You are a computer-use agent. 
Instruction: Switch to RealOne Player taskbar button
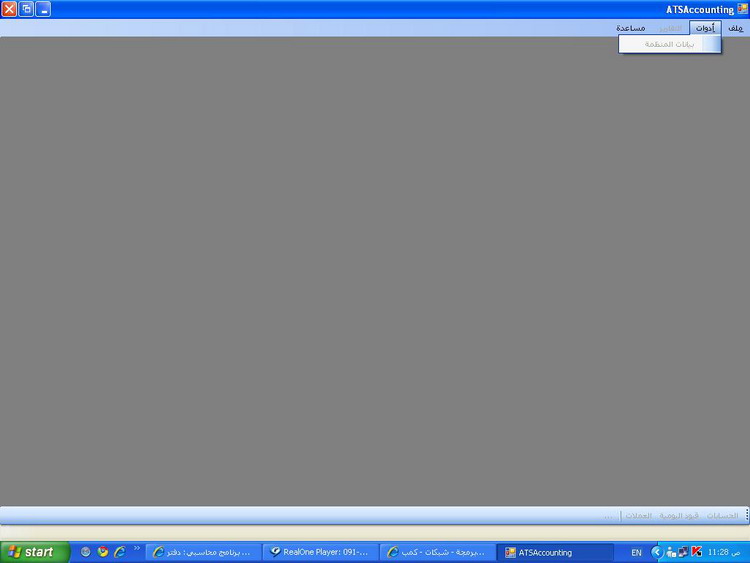point(320,552)
